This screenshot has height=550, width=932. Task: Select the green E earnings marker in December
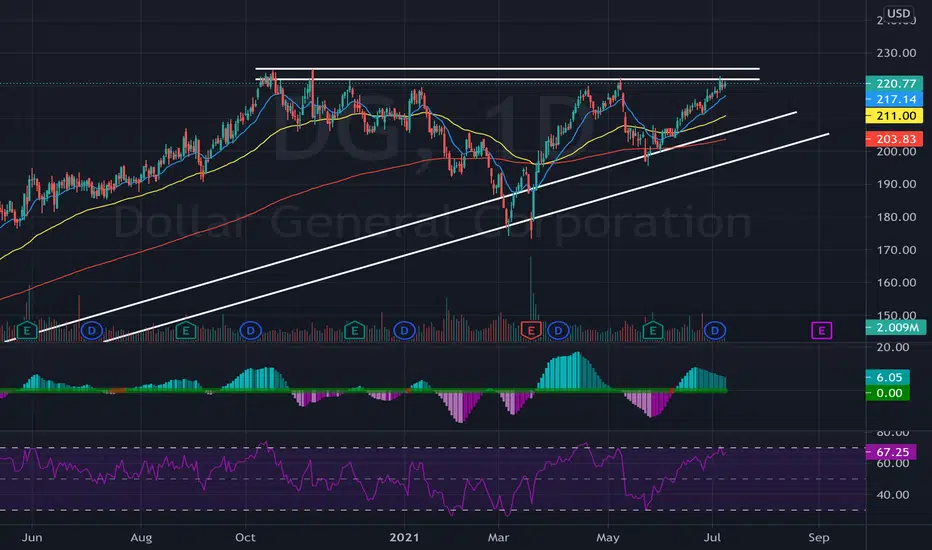[x=354, y=330]
